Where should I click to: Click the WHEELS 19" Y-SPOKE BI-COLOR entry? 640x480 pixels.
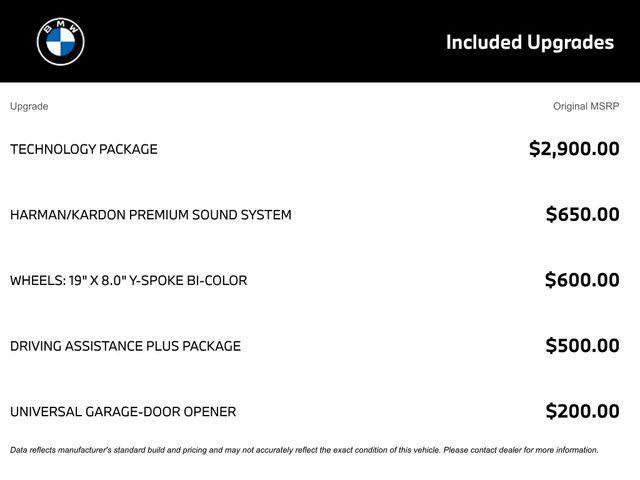pos(128,280)
